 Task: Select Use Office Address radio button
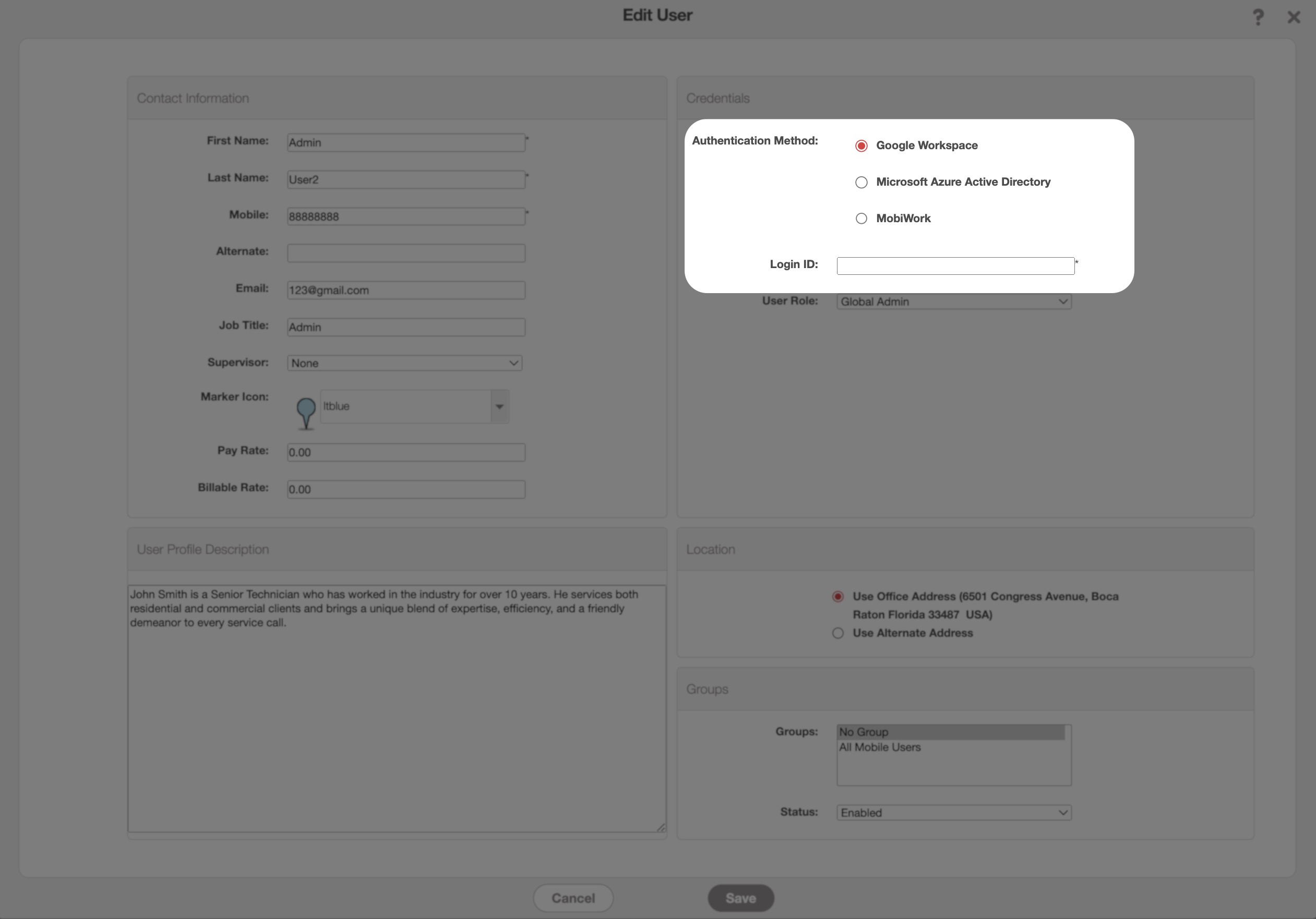838,597
